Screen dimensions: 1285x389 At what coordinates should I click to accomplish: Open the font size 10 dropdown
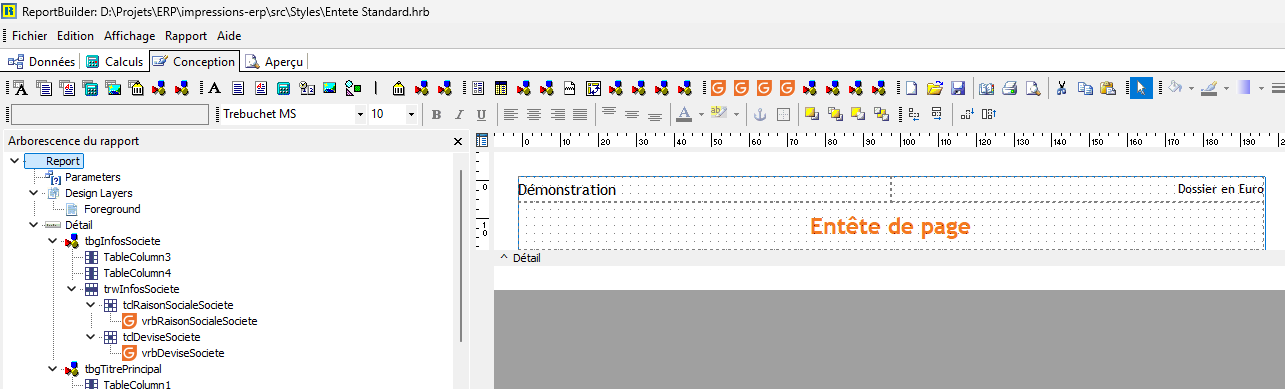coord(411,114)
